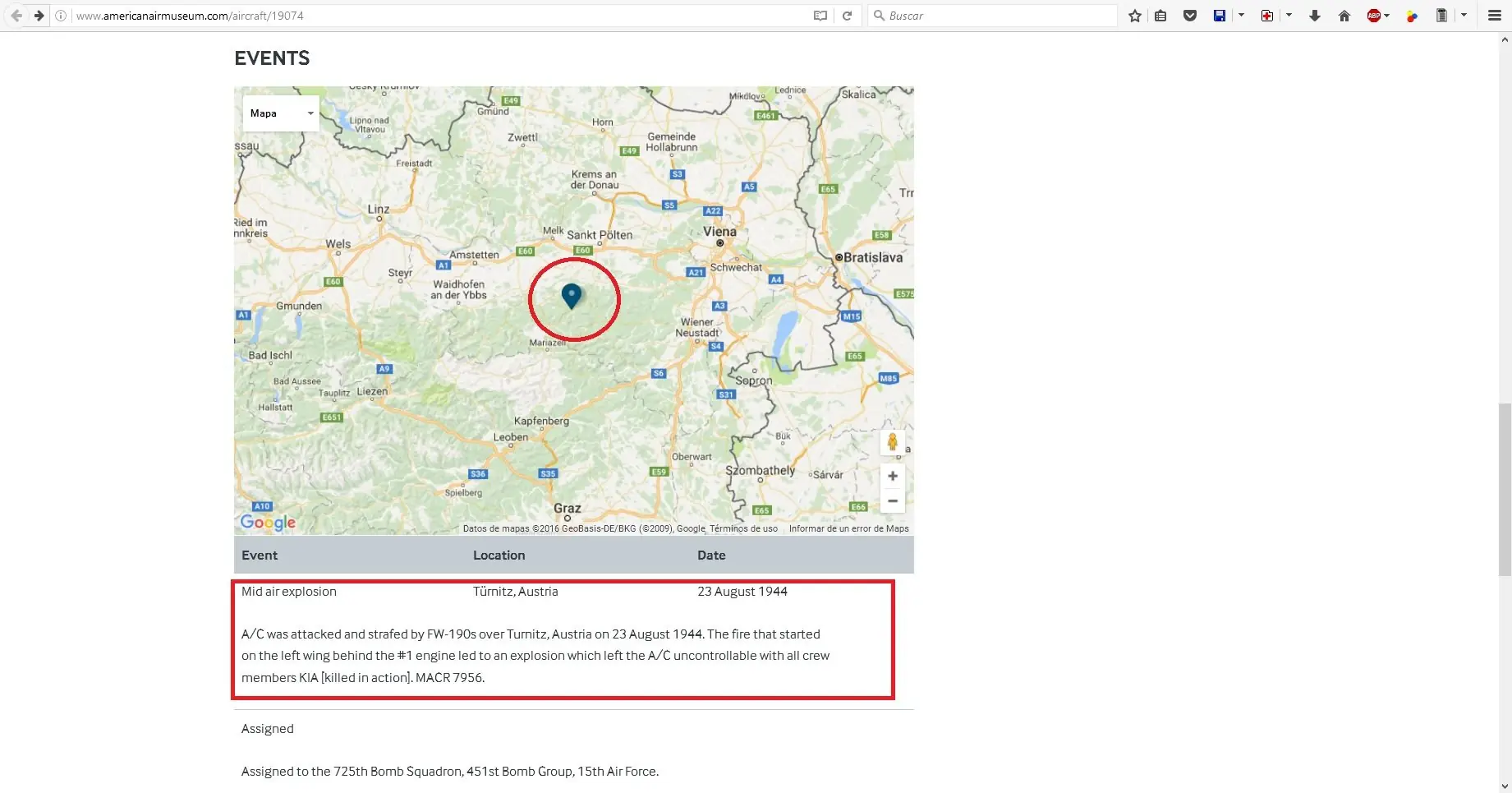
Task: Click the scrollbar down arrow
Action: pos(1505,786)
